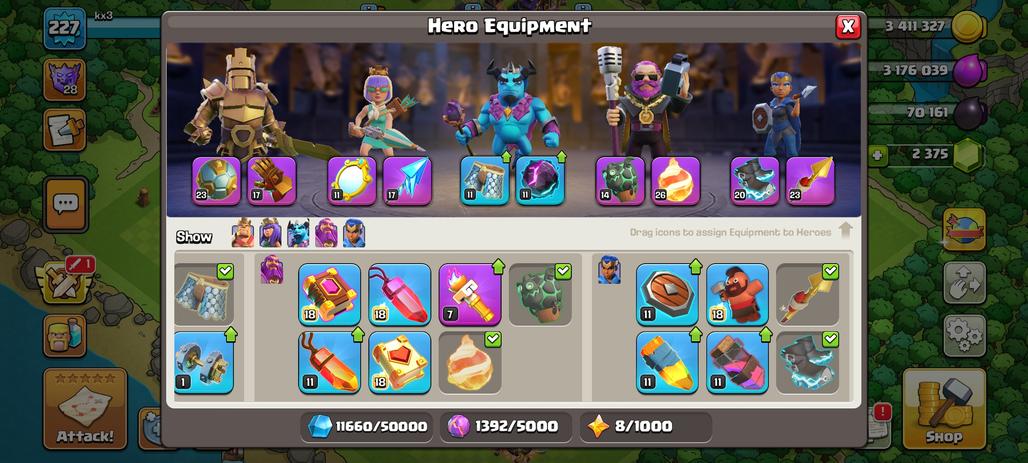Toggle the equipped Electro Boots checkmark item
The image size is (1028, 463).
(808, 363)
